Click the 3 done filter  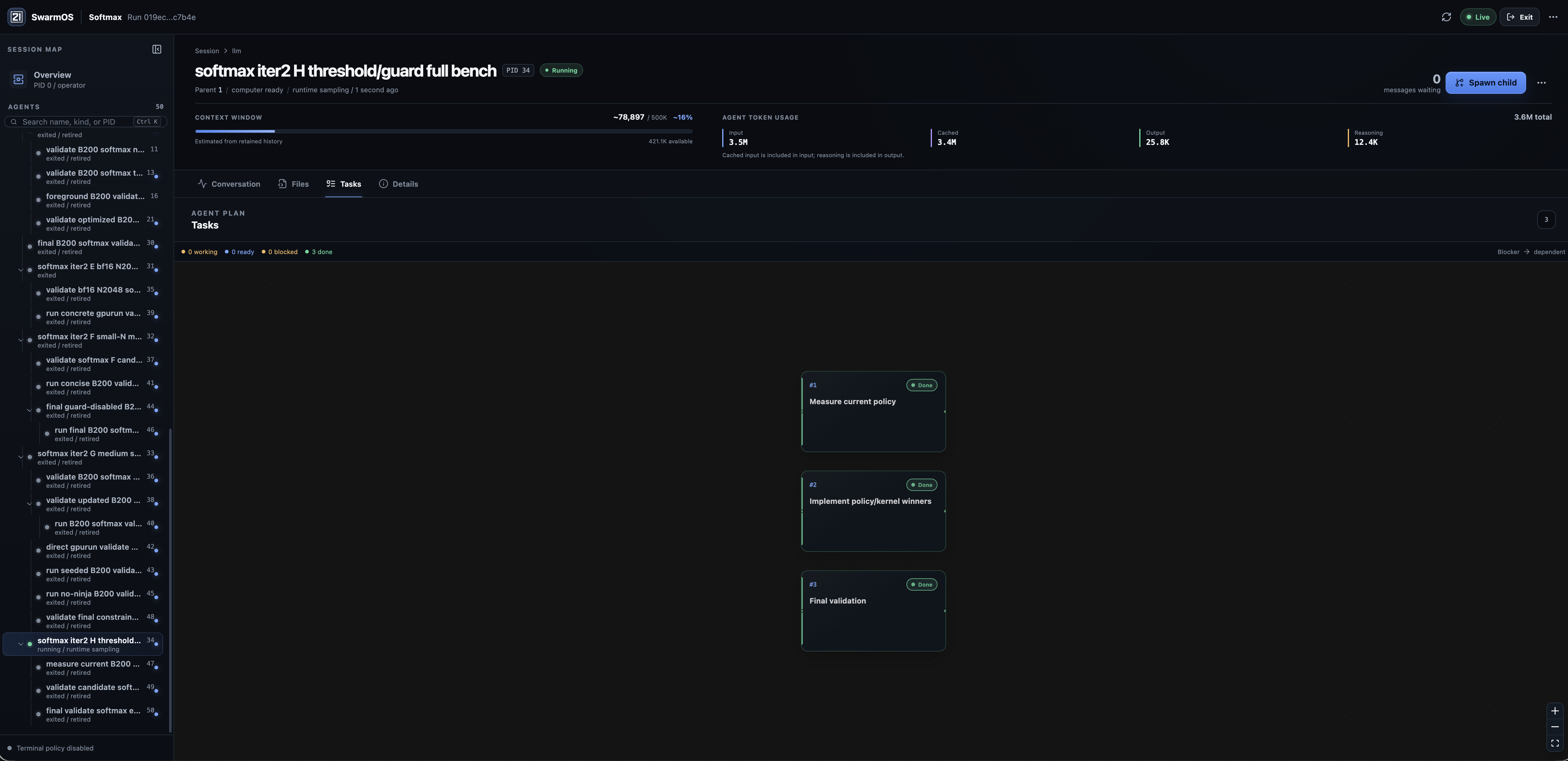point(318,252)
